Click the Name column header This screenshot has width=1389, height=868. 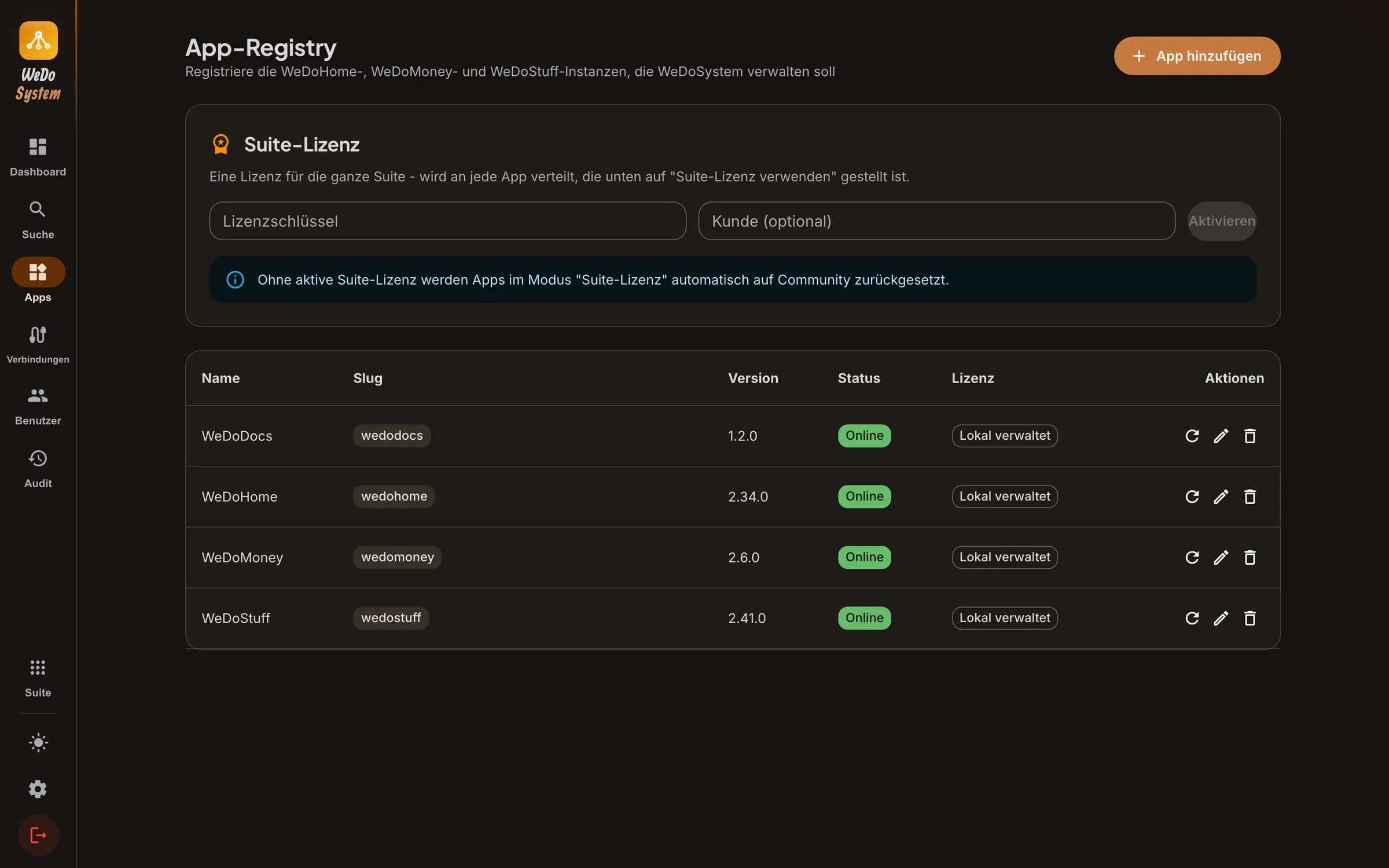pyautogui.click(x=221, y=378)
